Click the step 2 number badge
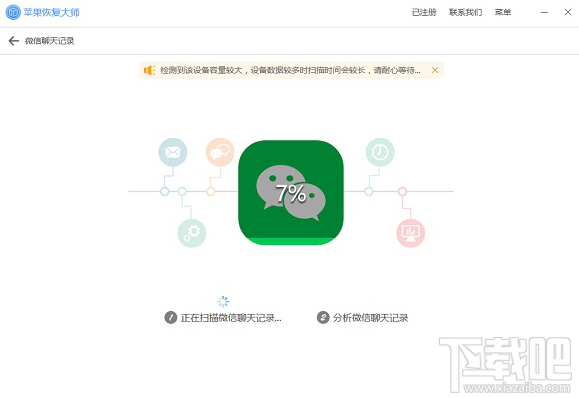Screen dimensions: 579x398 click(x=323, y=318)
